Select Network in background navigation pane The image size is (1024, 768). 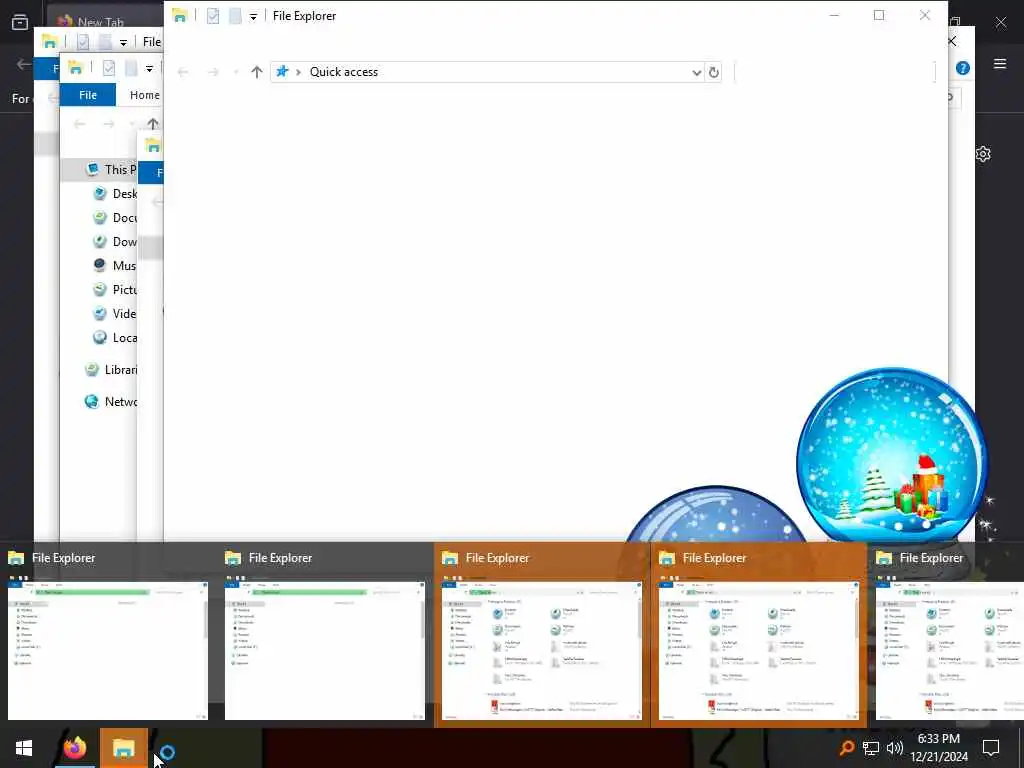click(x=111, y=402)
